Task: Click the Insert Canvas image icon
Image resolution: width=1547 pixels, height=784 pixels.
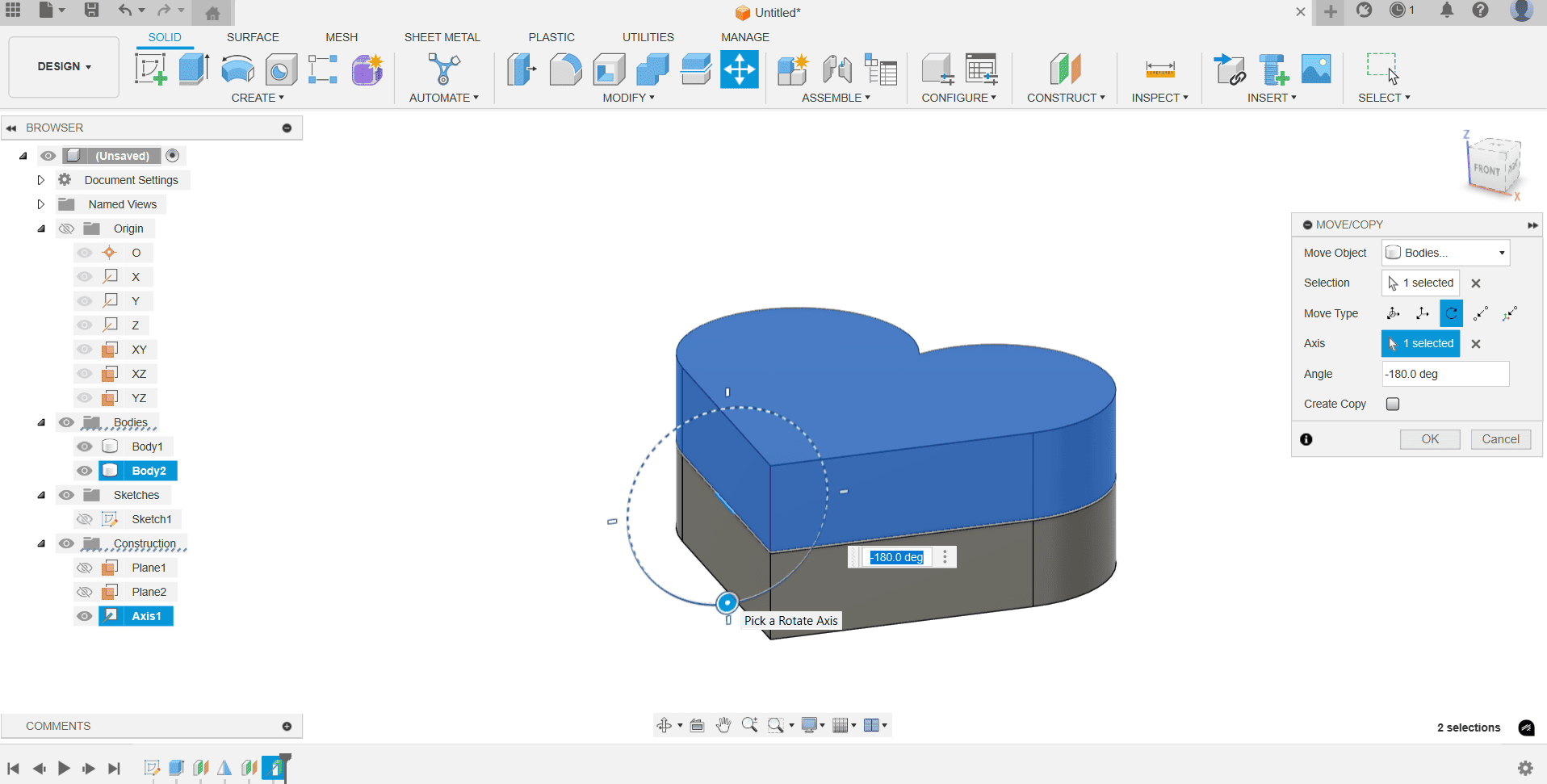Action: coord(1316,69)
